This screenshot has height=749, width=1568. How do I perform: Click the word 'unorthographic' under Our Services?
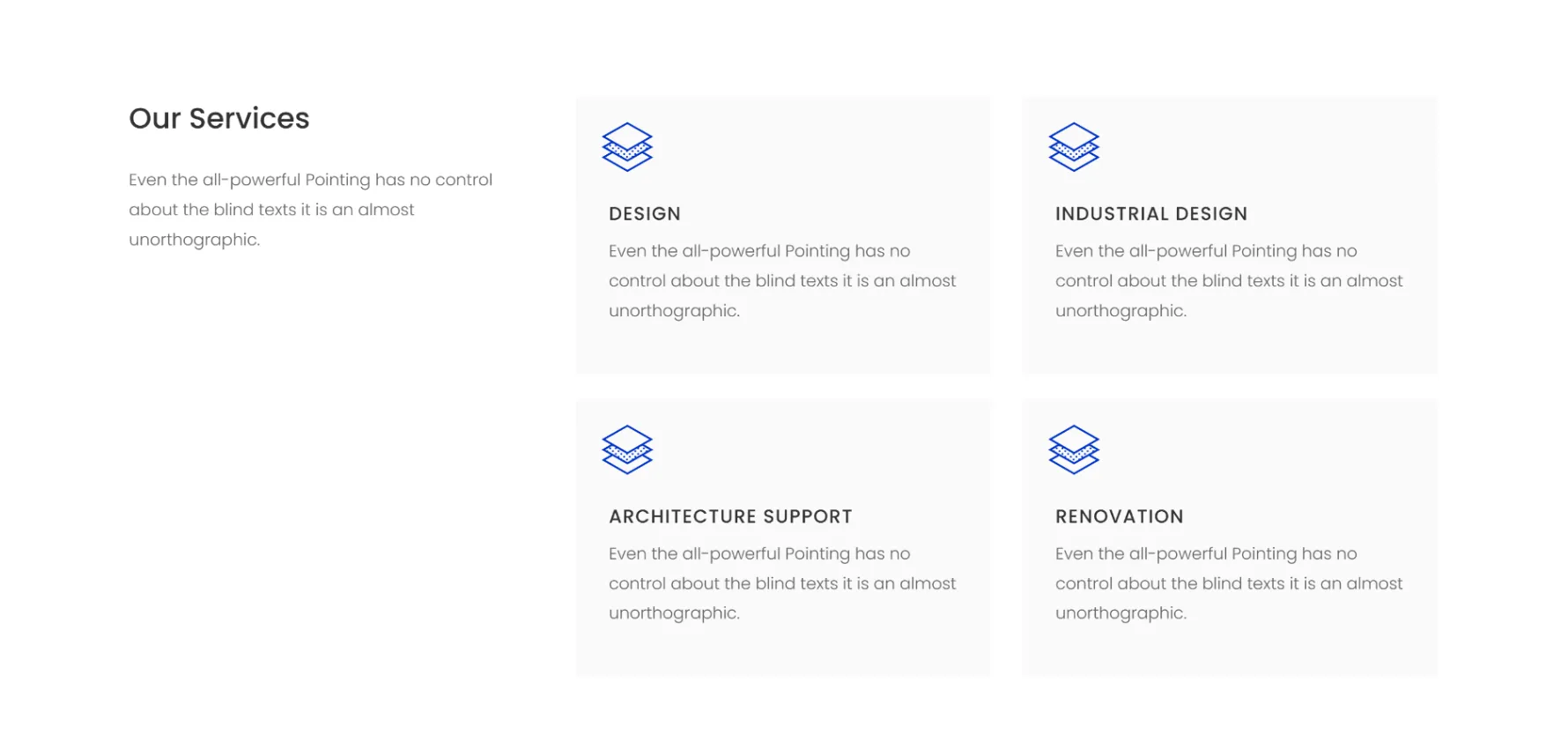(194, 240)
